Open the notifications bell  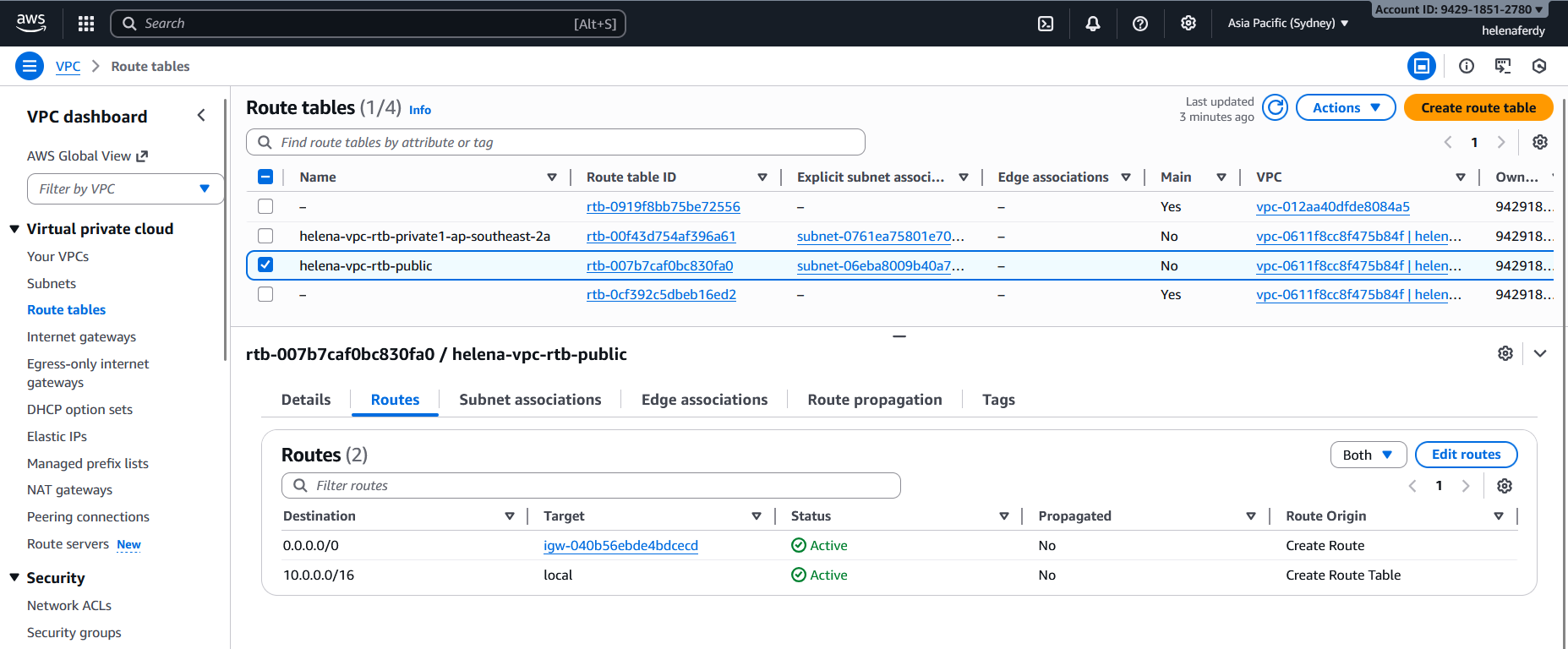pyautogui.click(x=1093, y=24)
